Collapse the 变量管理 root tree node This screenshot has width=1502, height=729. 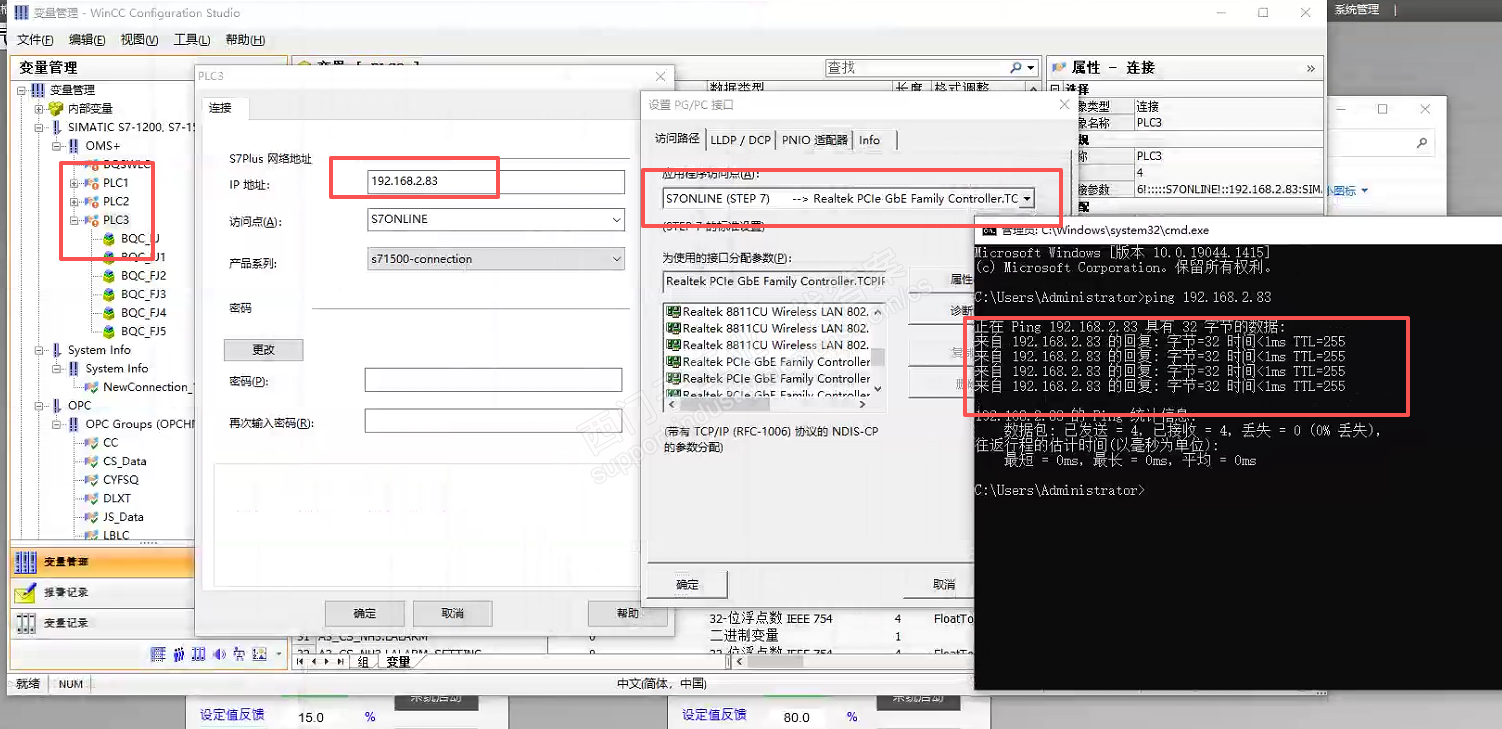(22, 90)
